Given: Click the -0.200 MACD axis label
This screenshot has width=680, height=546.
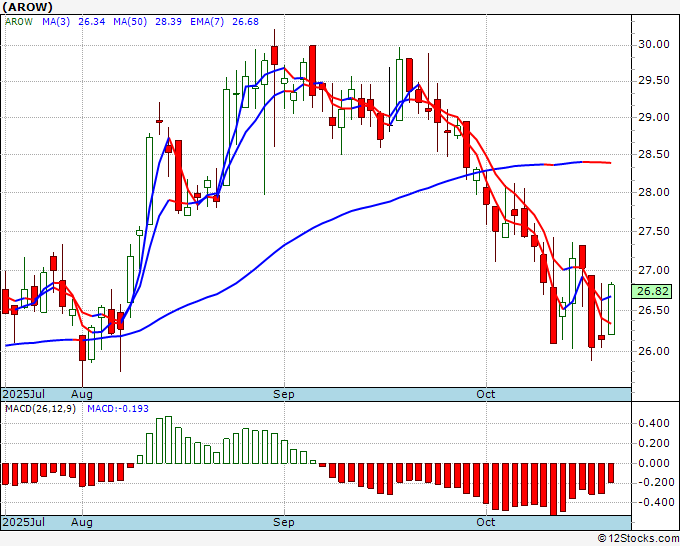Looking at the screenshot, I should coord(654,483).
